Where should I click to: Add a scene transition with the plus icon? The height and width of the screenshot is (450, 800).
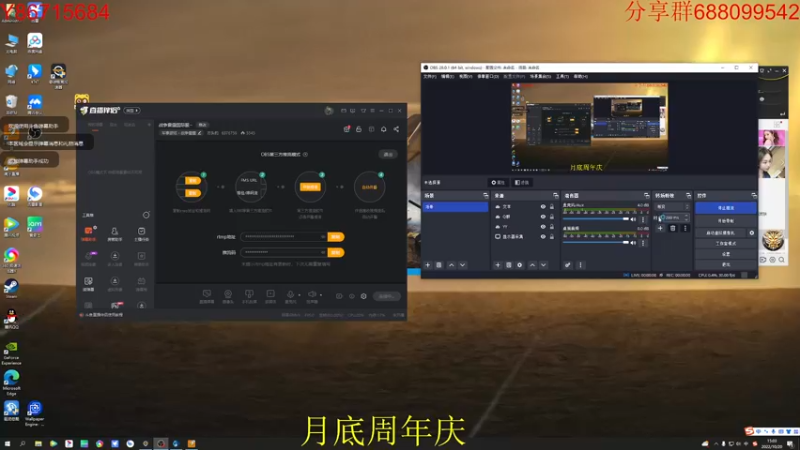coord(660,228)
